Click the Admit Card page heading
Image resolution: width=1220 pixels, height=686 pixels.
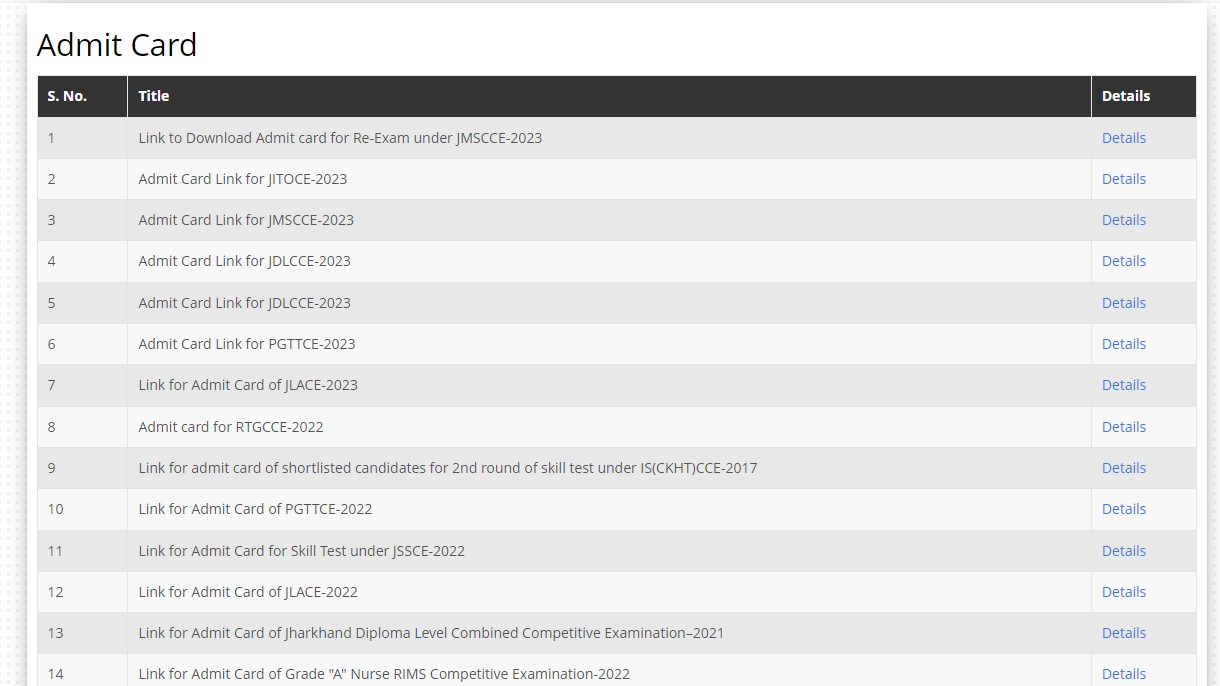point(117,45)
